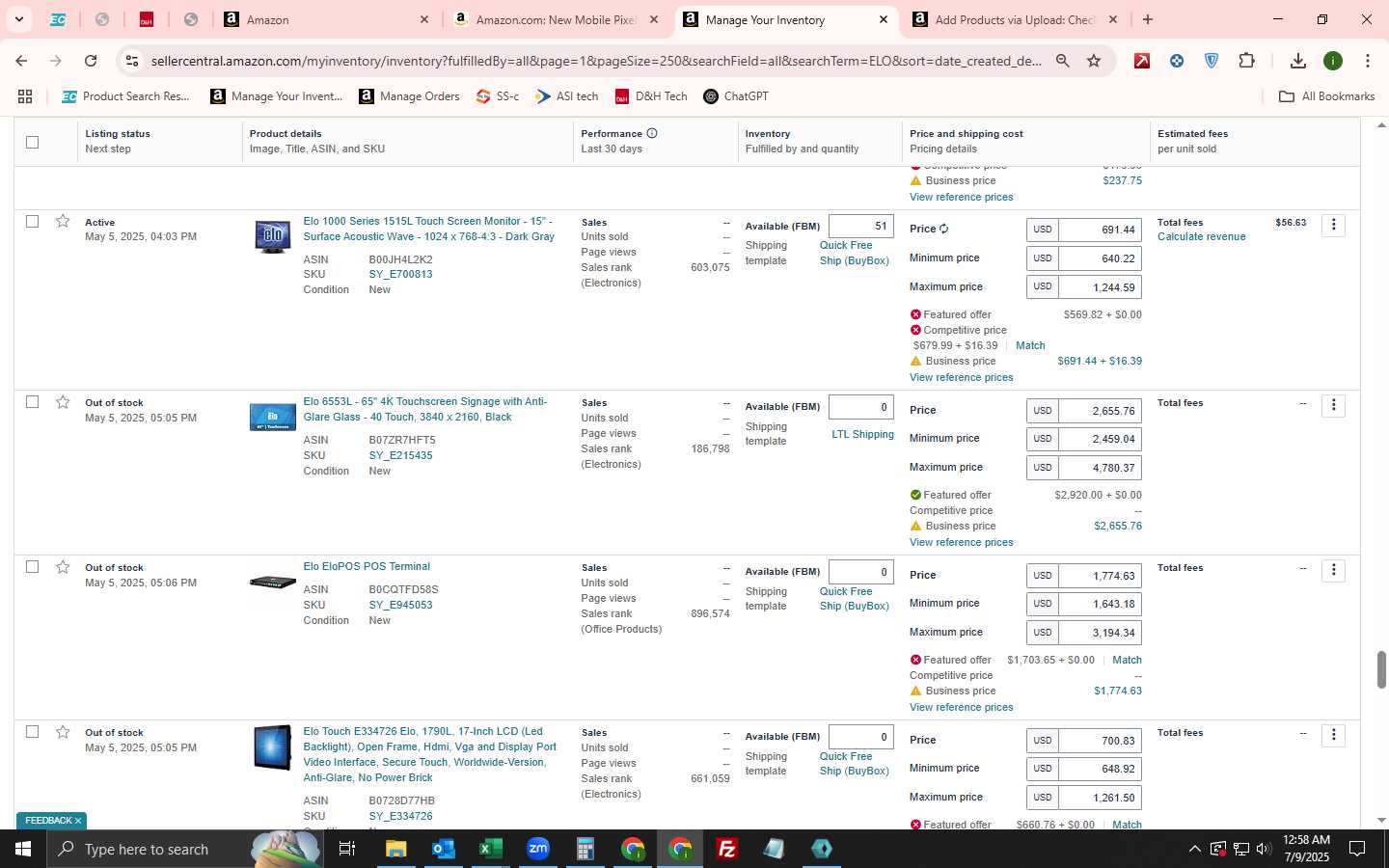Open Calculator from the taskbar
The width and height of the screenshot is (1389, 868).
click(586, 849)
